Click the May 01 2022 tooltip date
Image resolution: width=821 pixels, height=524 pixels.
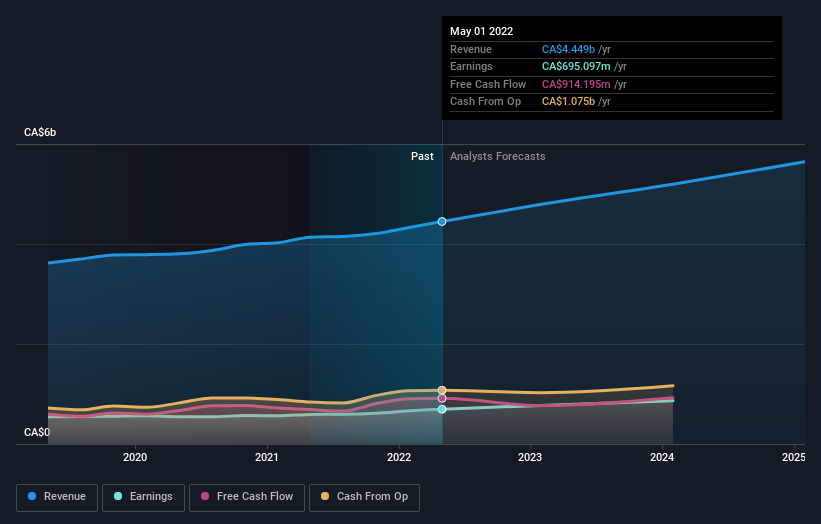(x=481, y=31)
